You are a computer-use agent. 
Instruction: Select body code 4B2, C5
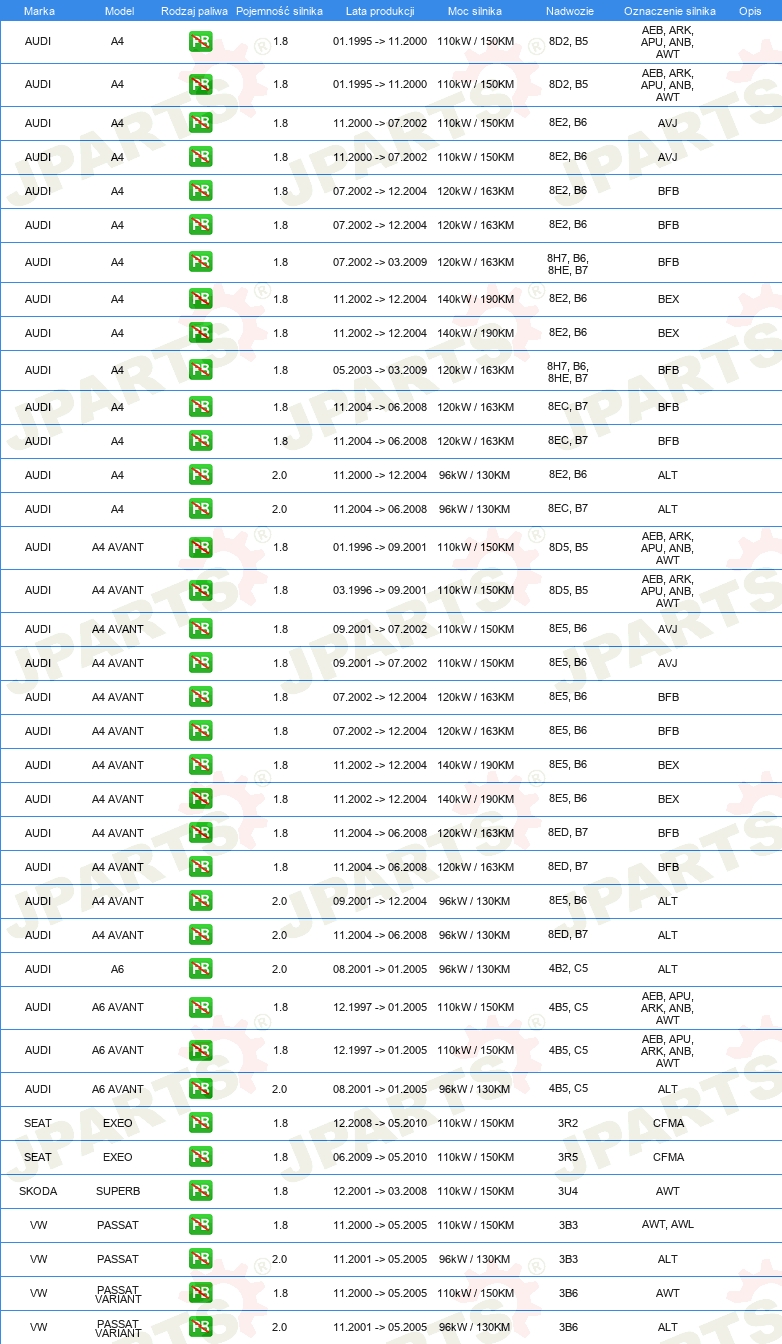point(568,969)
